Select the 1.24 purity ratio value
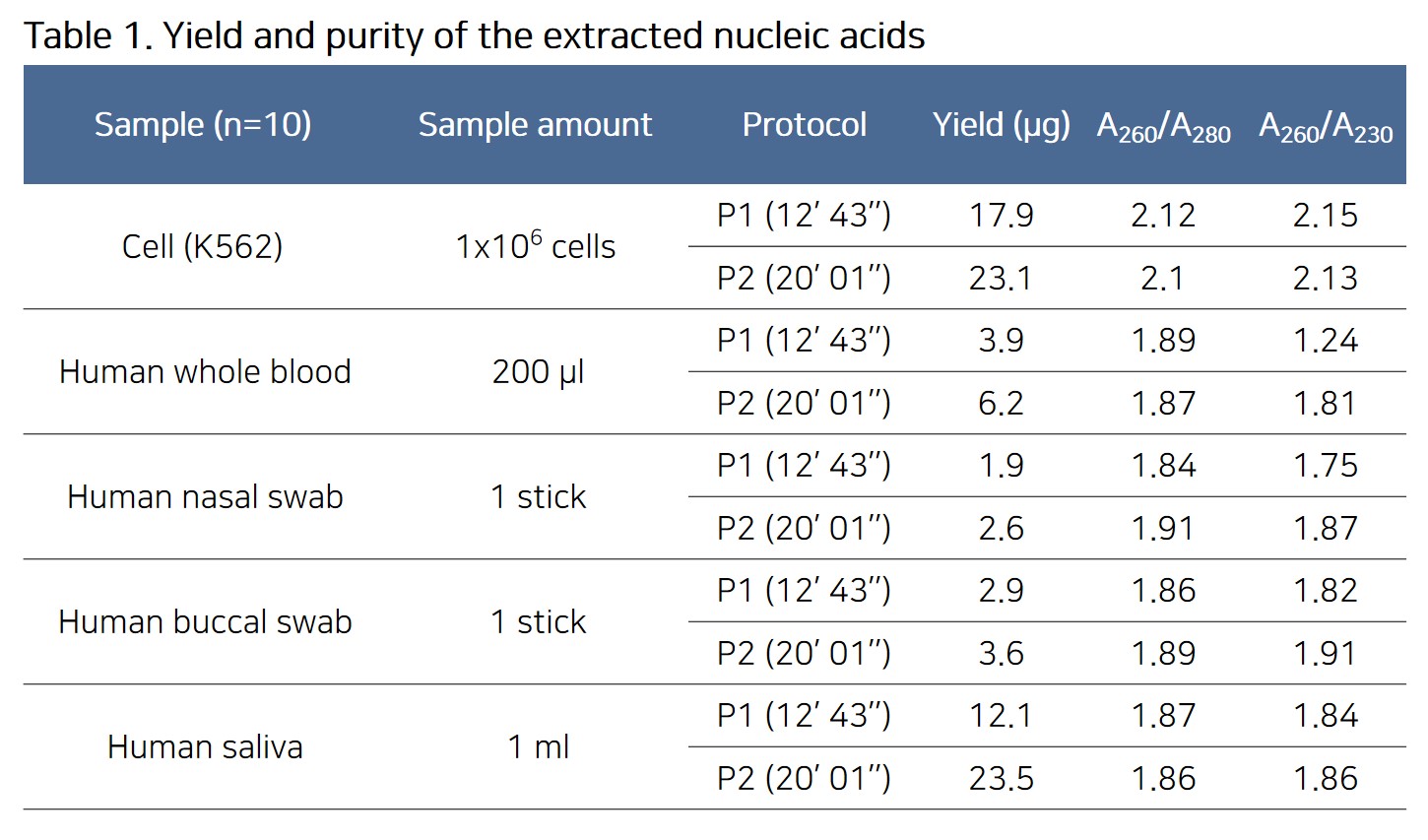 (x=1326, y=340)
